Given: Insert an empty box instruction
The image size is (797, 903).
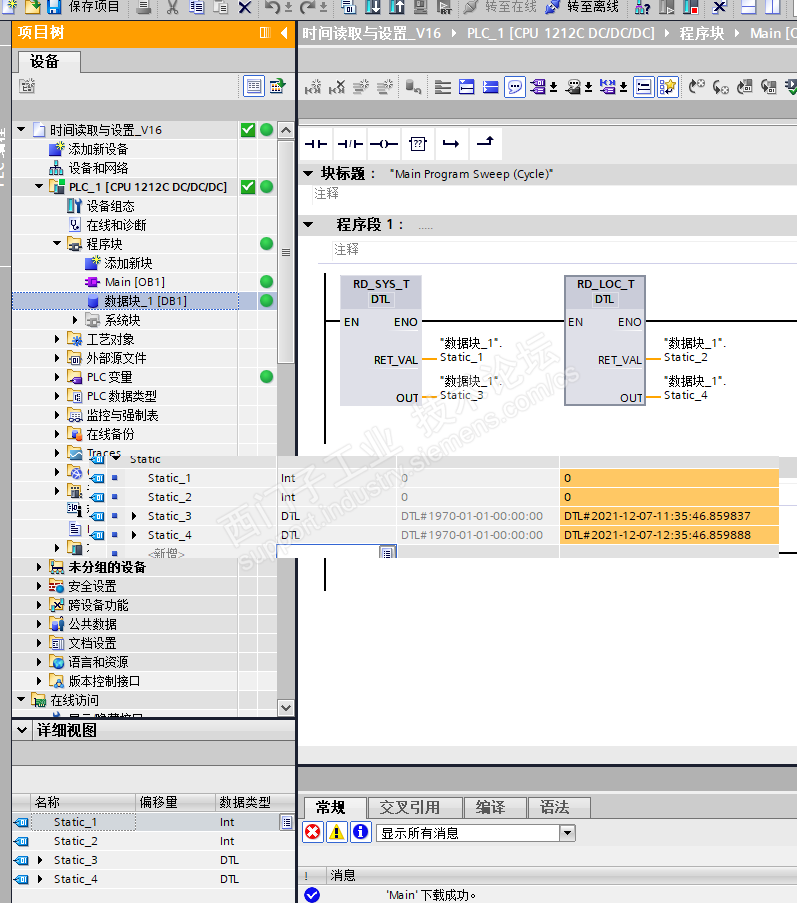Looking at the screenshot, I should 418,143.
